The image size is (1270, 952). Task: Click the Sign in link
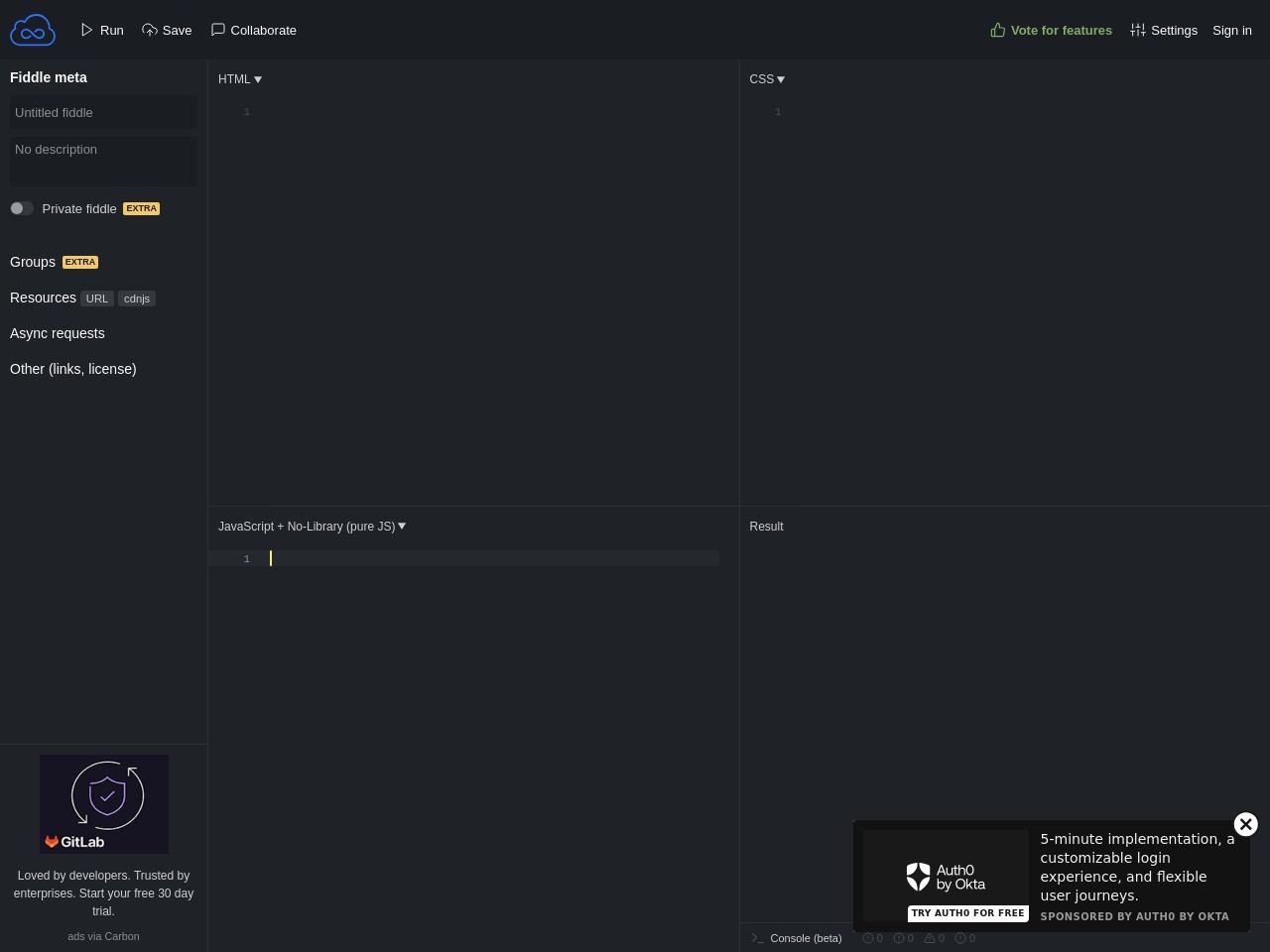tap(1231, 31)
